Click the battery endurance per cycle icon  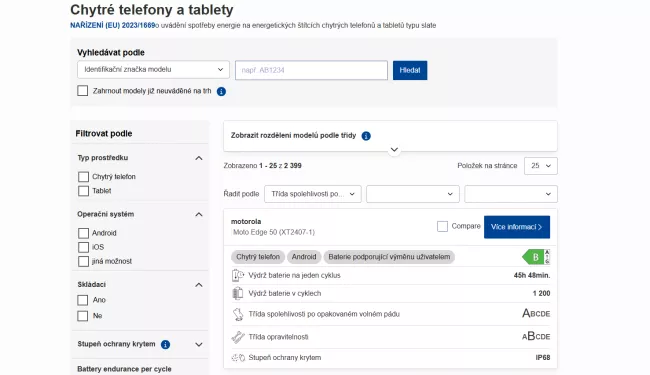coord(238,276)
